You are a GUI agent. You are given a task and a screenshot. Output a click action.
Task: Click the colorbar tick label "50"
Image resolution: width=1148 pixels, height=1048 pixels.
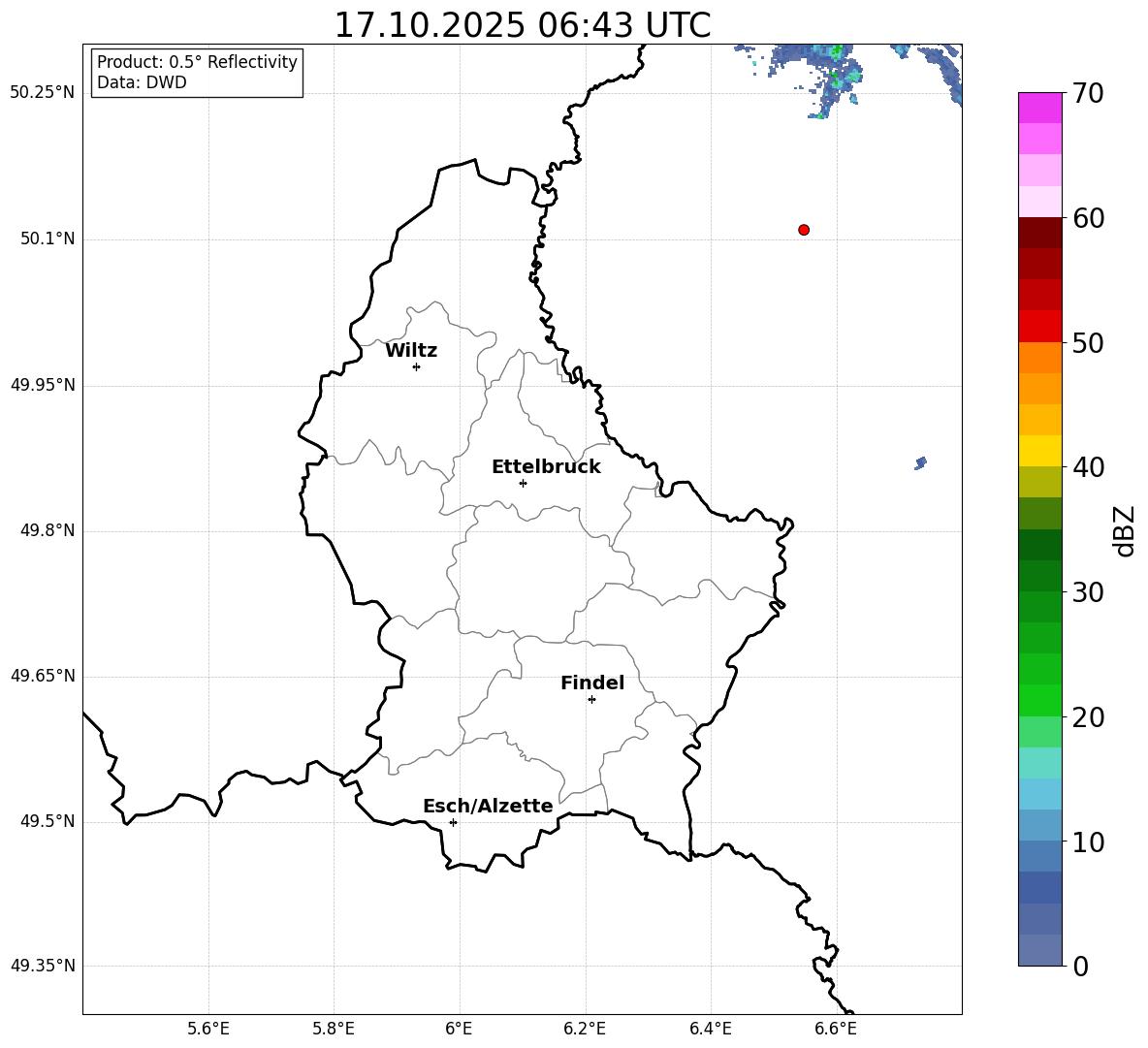1088,342
